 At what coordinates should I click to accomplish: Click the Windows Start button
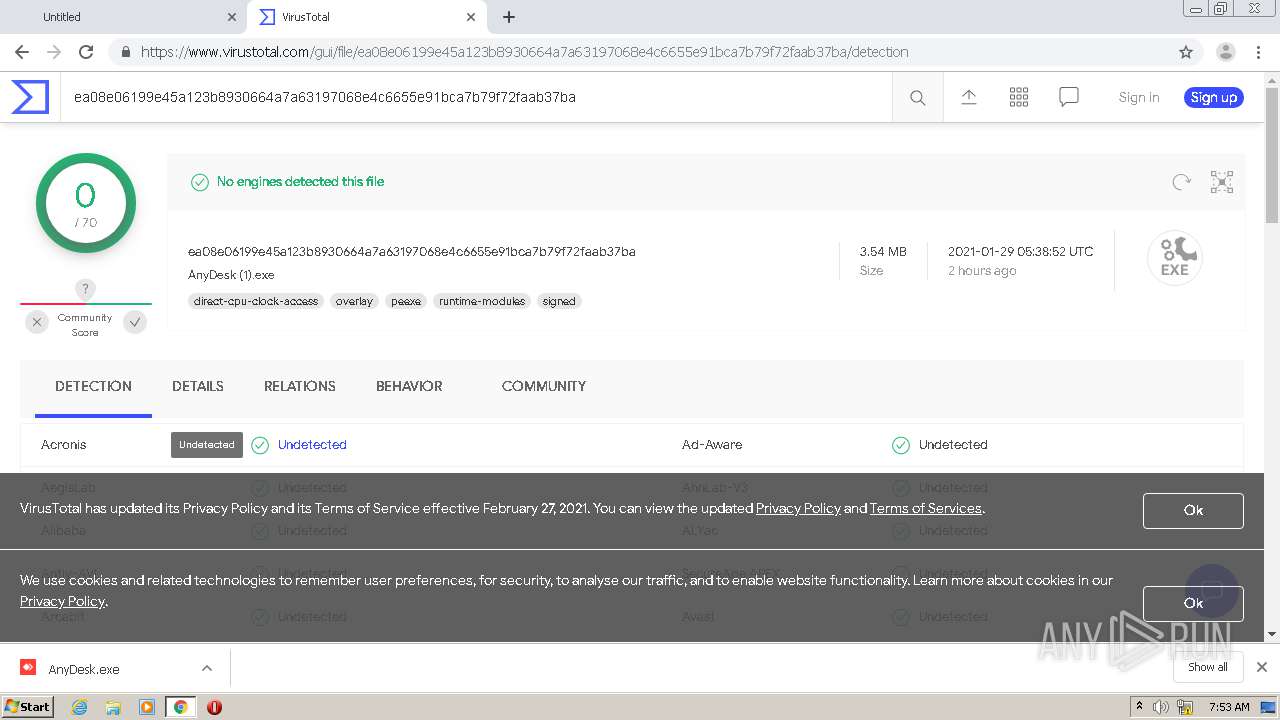tap(28, 707)
